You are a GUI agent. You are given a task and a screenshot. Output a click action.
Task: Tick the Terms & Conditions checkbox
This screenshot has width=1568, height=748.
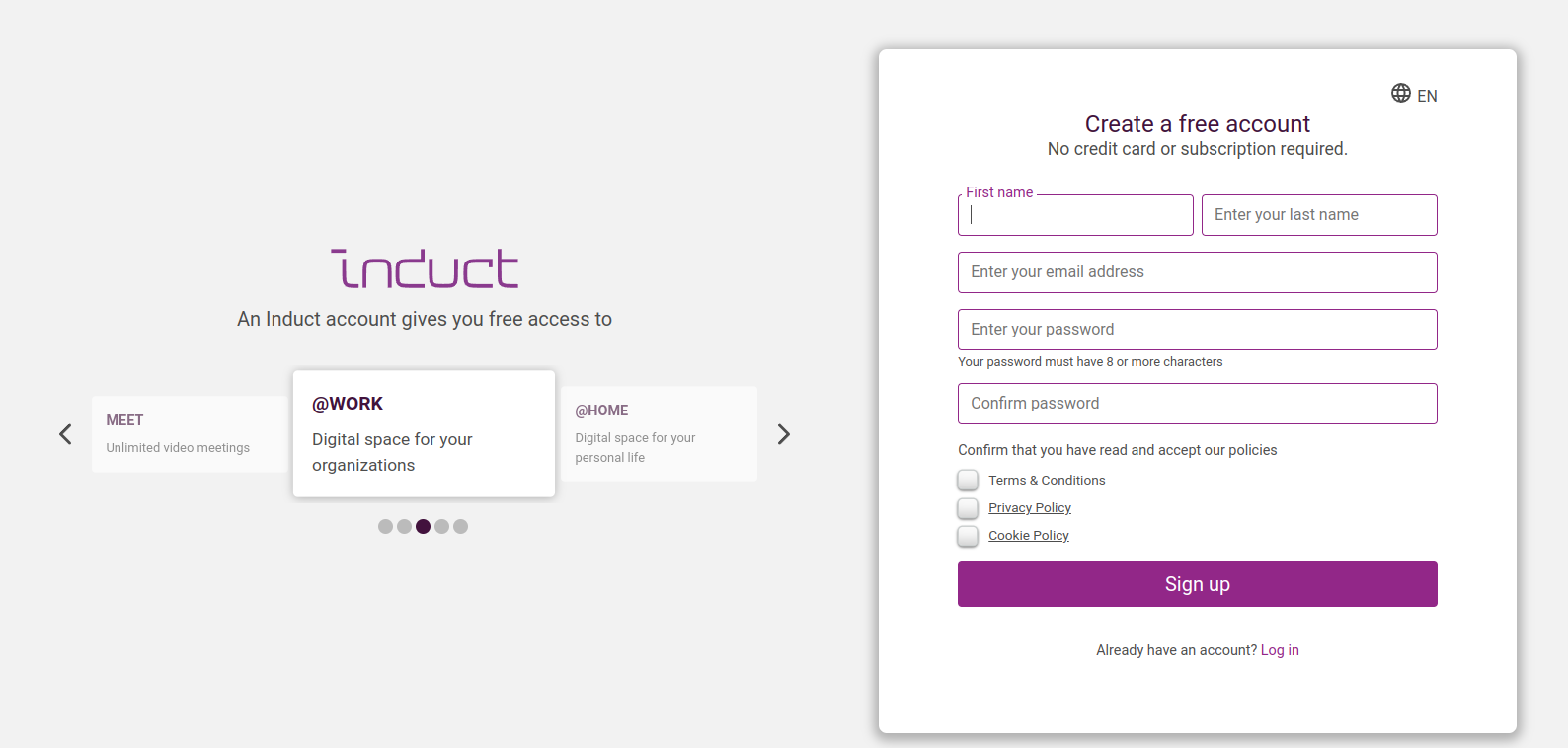[x=968, y=480]
